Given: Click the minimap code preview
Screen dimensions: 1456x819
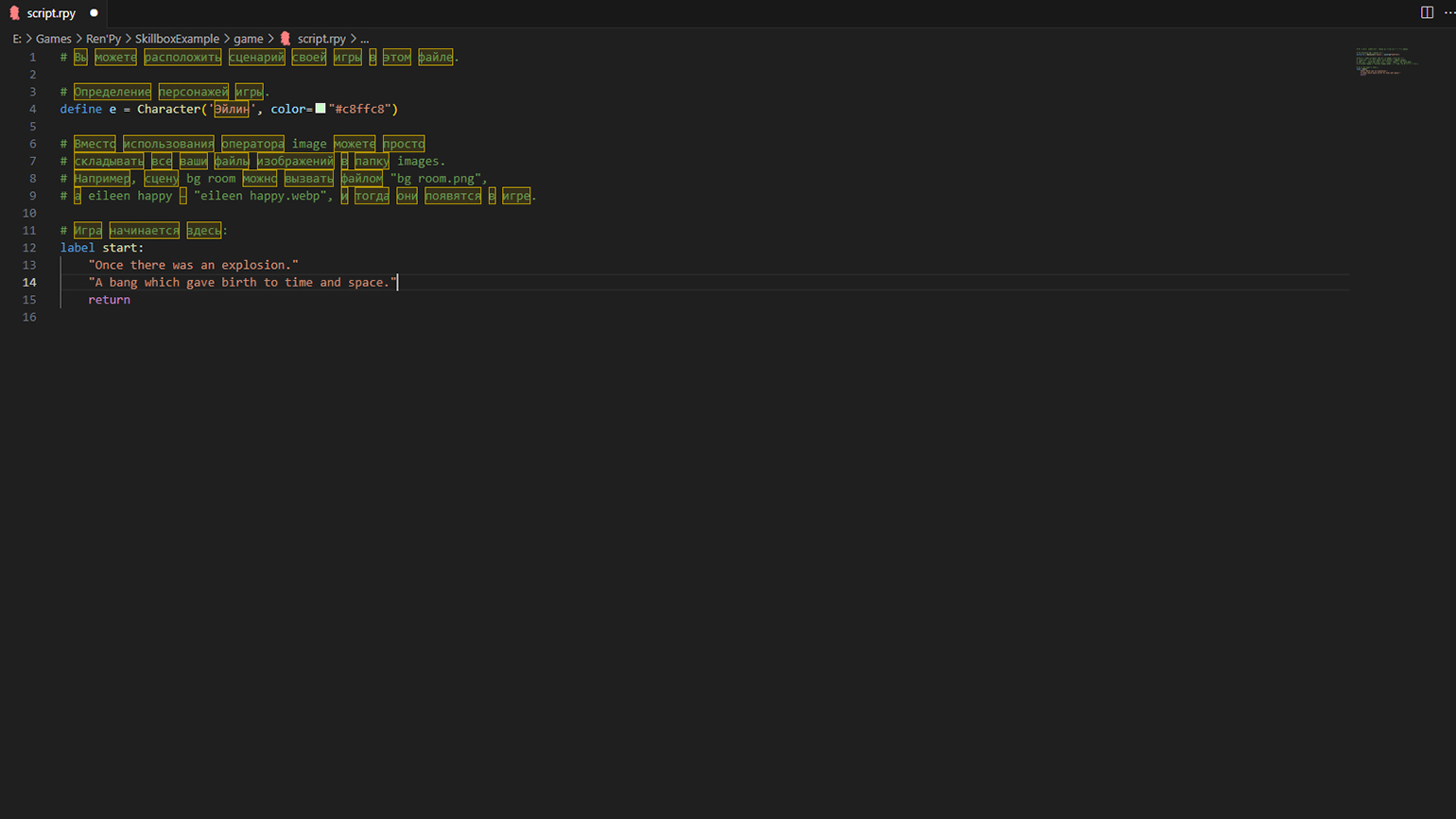Looking at the screenshot, I should pos(1385,61).
